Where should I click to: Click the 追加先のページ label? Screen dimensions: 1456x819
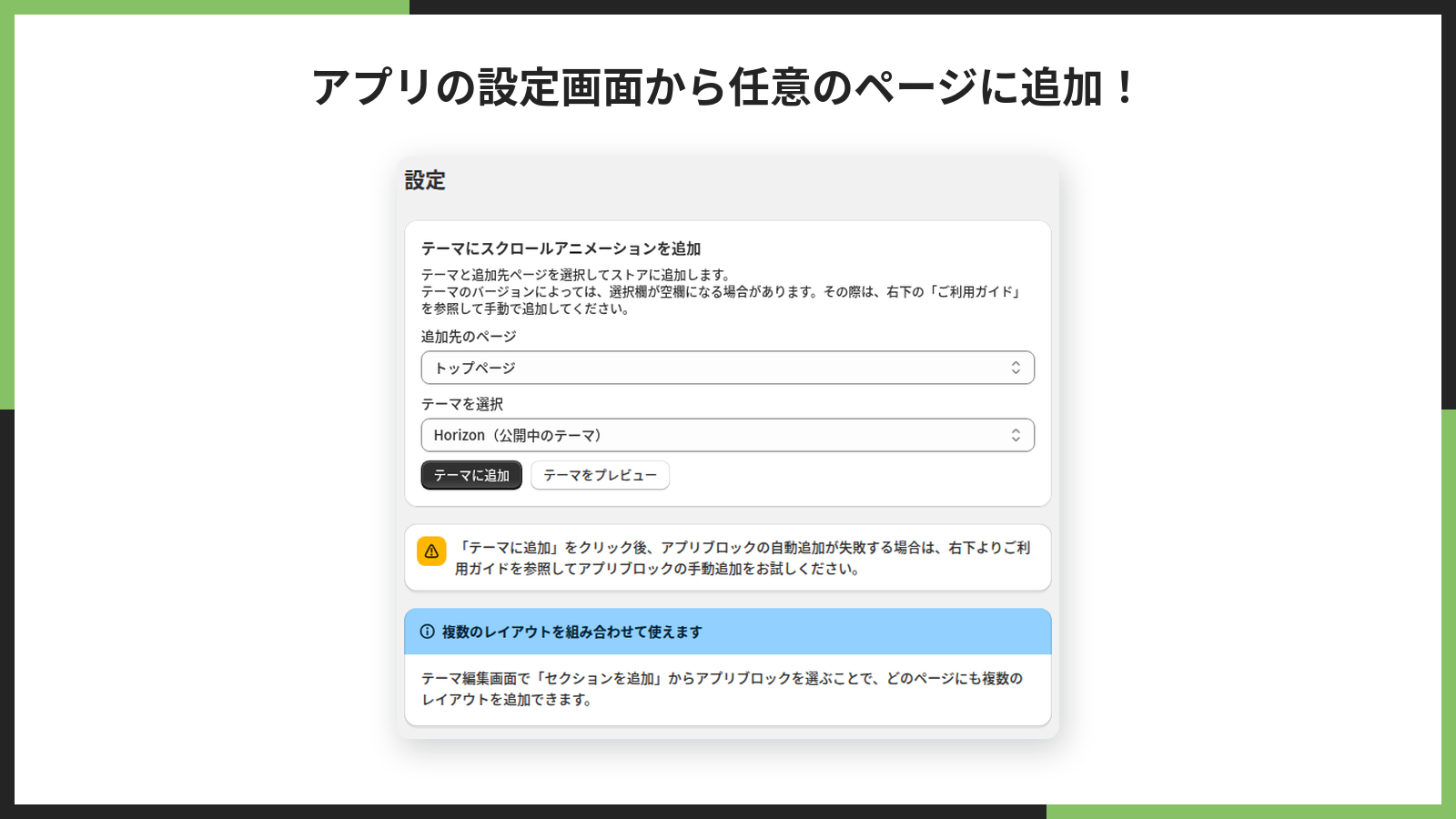click(469, 337)
